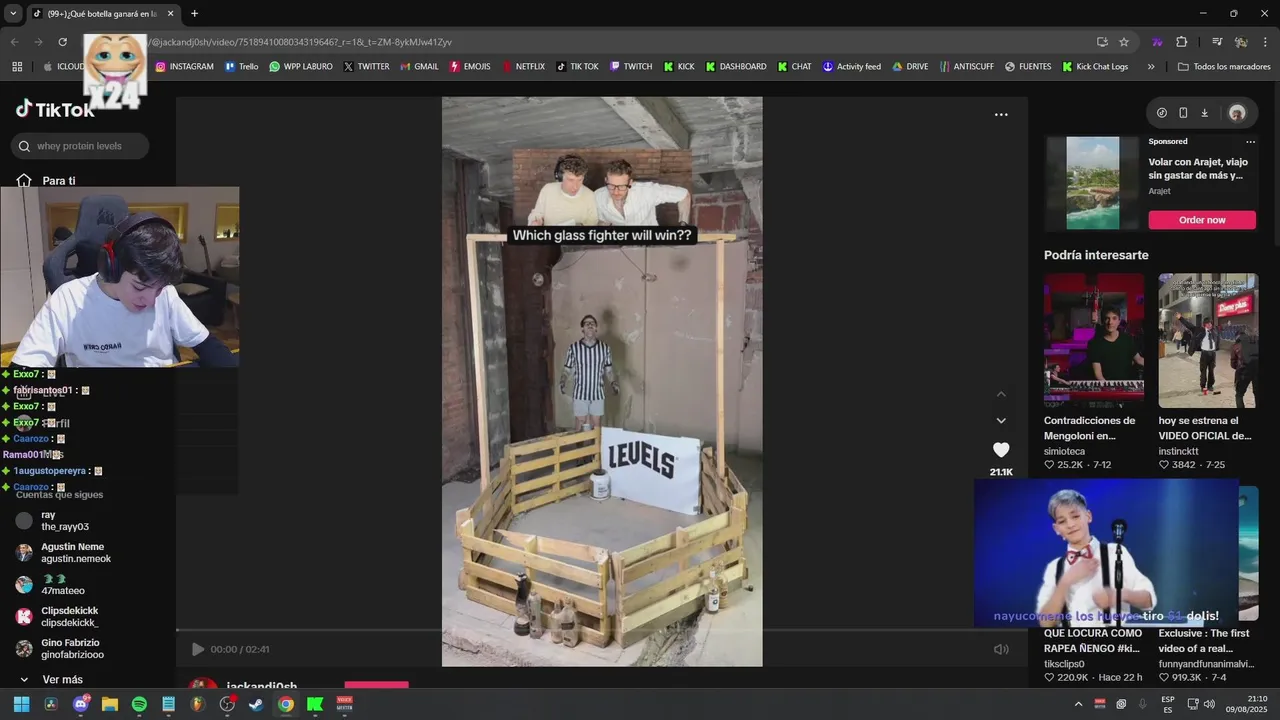1280x720 pixels.
Task: Open the Contradicciones de Mengoloni video thumbnail
Action: pyautogui.click(x=1094, y=340)
